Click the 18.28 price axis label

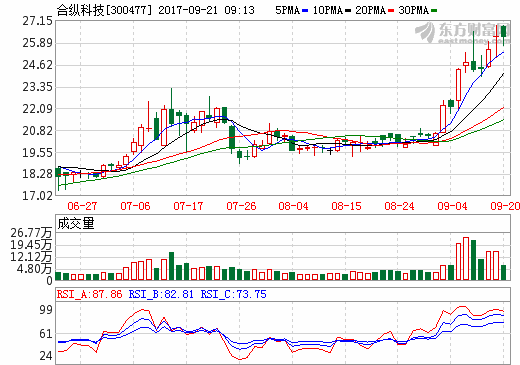point(37,174)
